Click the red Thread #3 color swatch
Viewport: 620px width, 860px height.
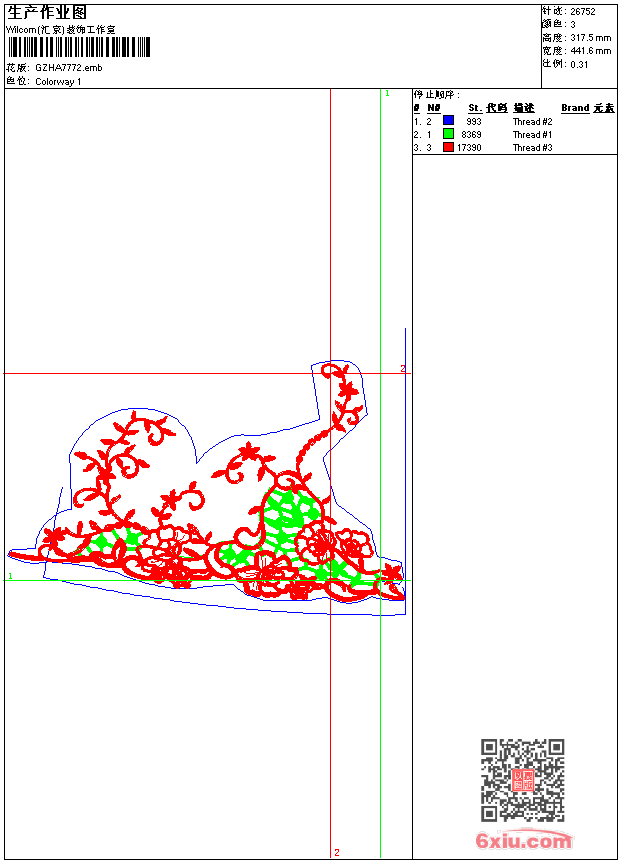[448, 147]
